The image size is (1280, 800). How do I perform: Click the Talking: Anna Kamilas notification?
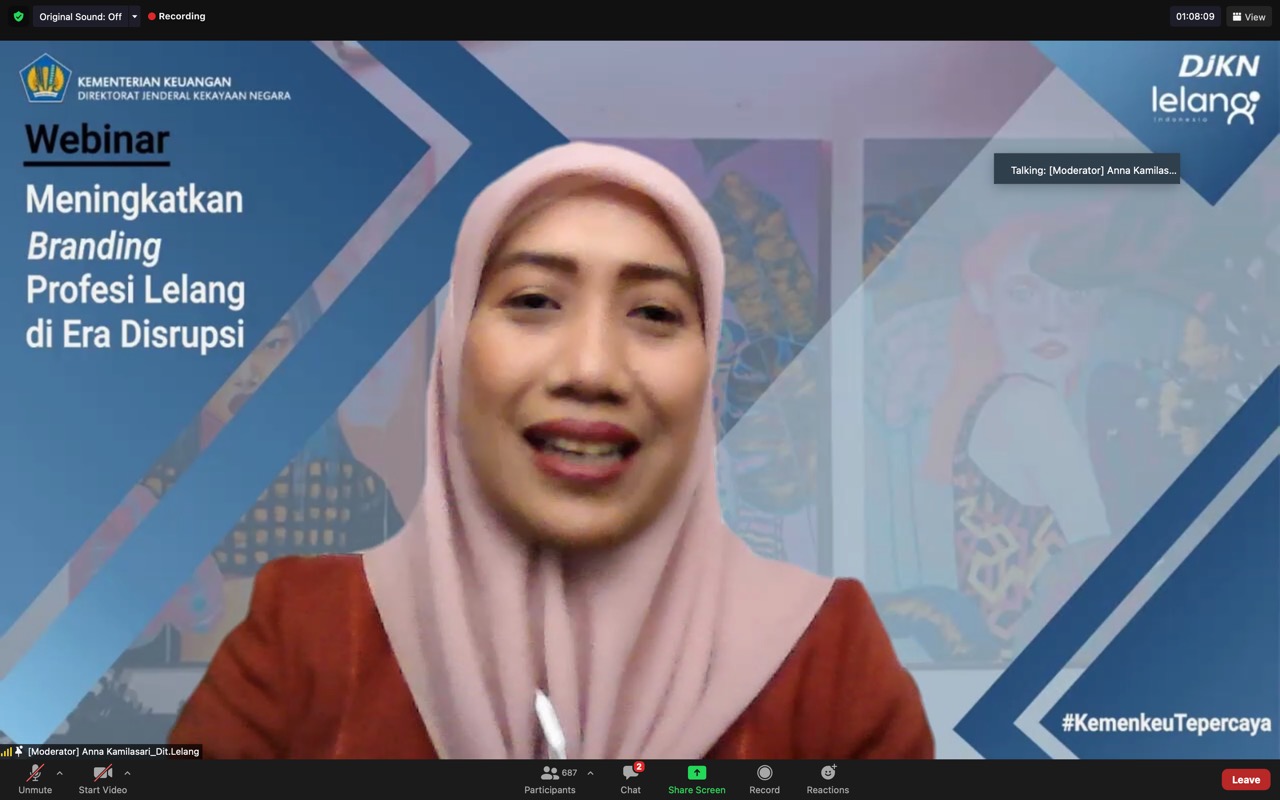point(1087,170)
